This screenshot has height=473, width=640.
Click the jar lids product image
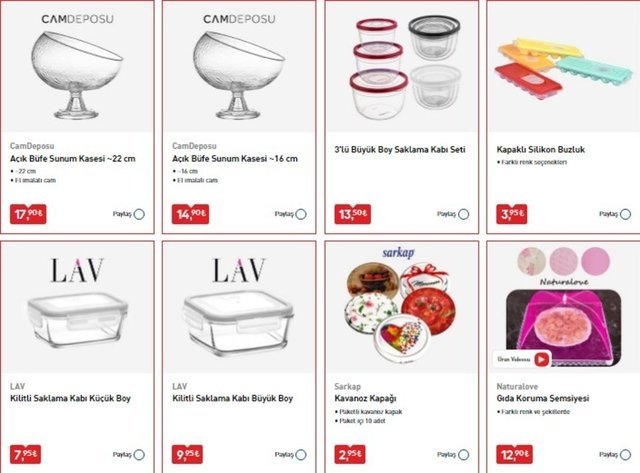pos(400,312)
